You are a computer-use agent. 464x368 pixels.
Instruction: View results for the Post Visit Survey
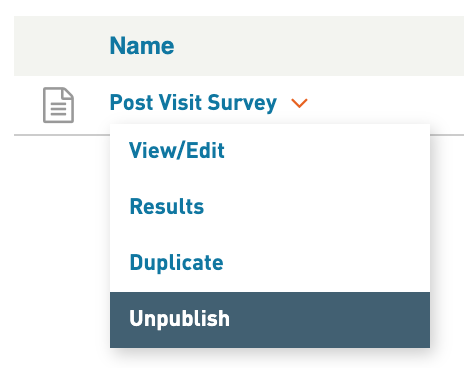270,207
